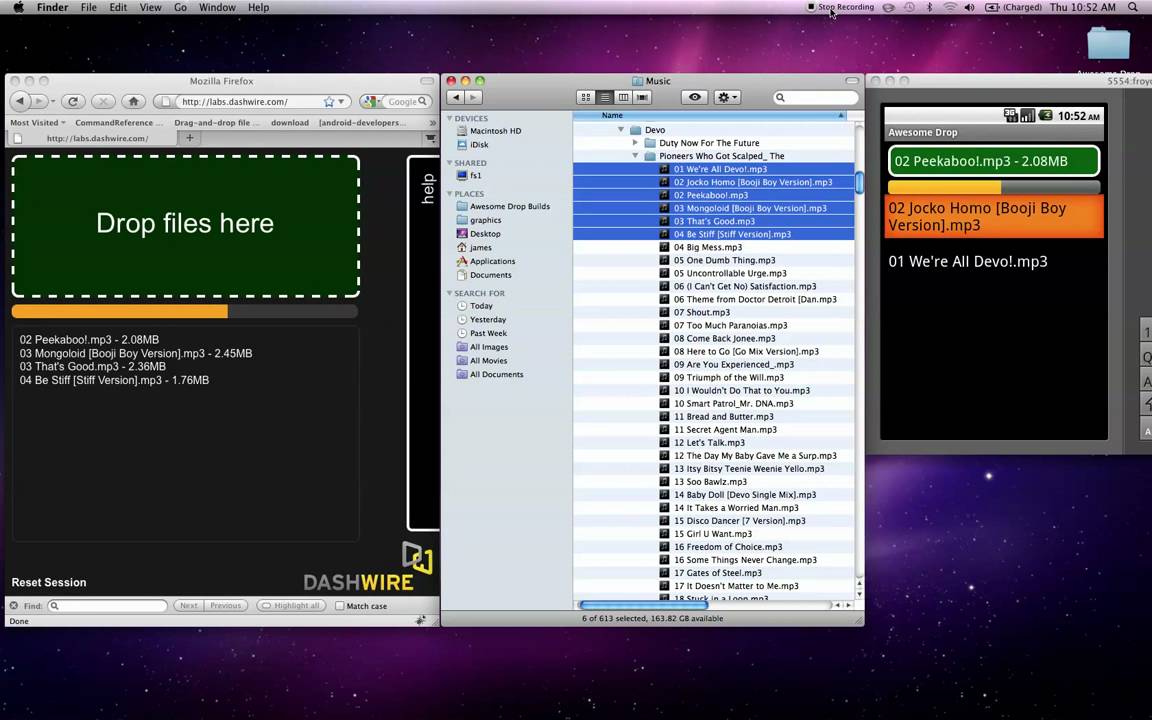Open the Go menu
1152x720 pixels.
(180, 7)
